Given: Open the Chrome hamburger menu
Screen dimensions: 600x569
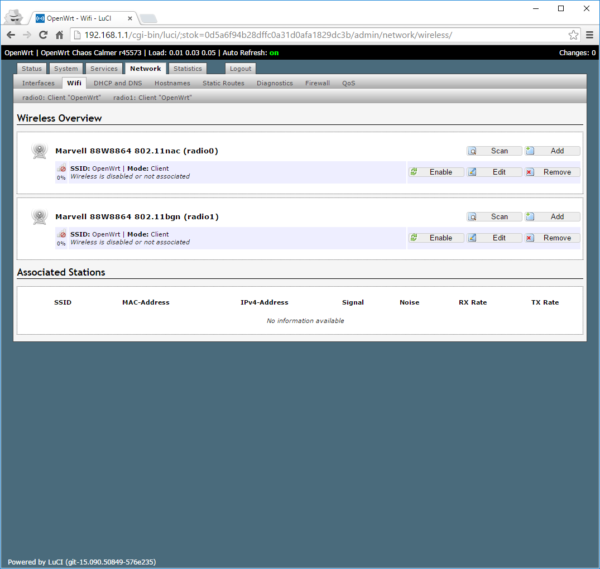Looking at the screenshot, I should [x=589, y=34].
